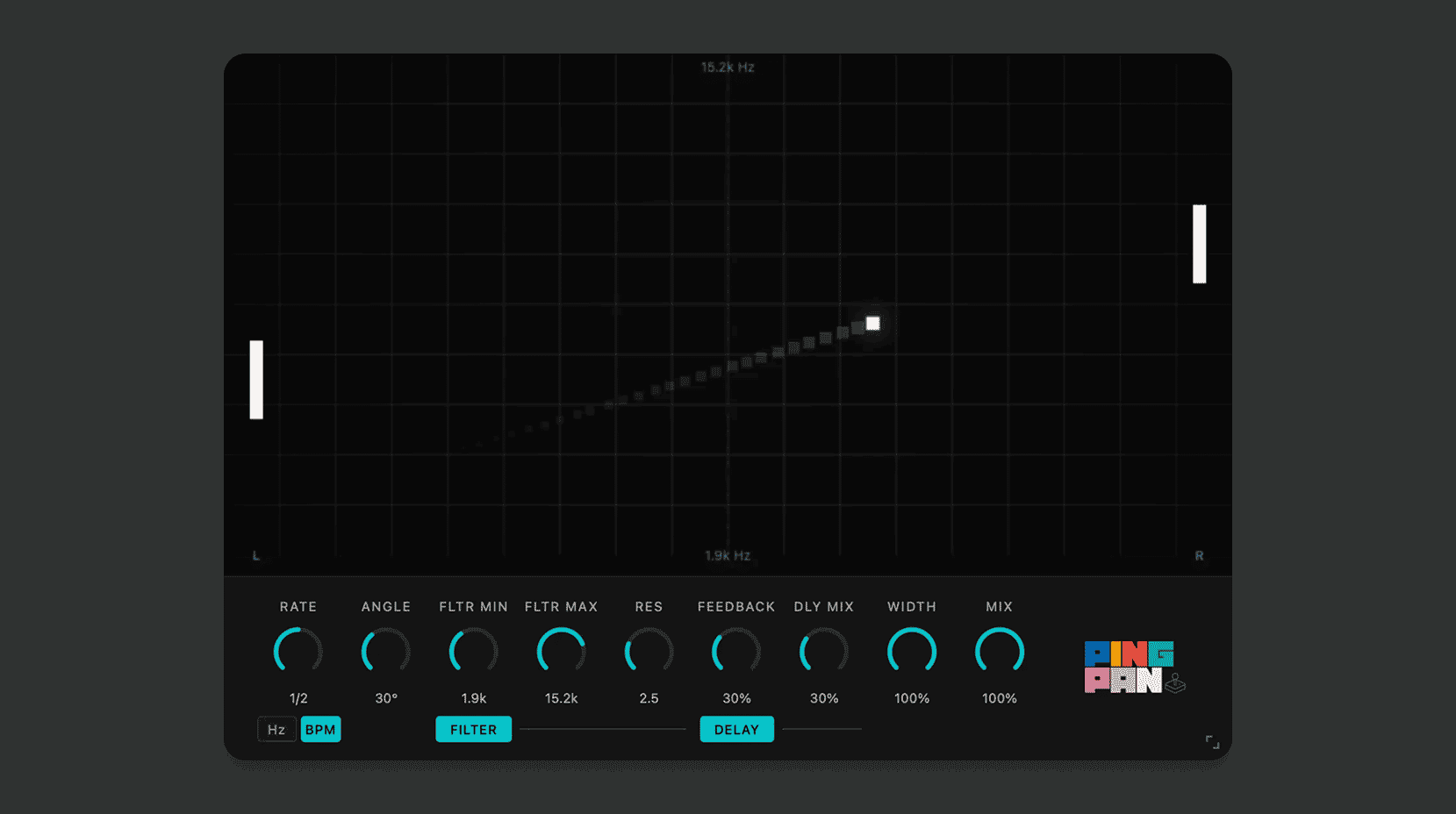Viewport: 1456px width, 814px height.
Task: Click the filter min value 1.9k
Action: [x=474, y=698]
